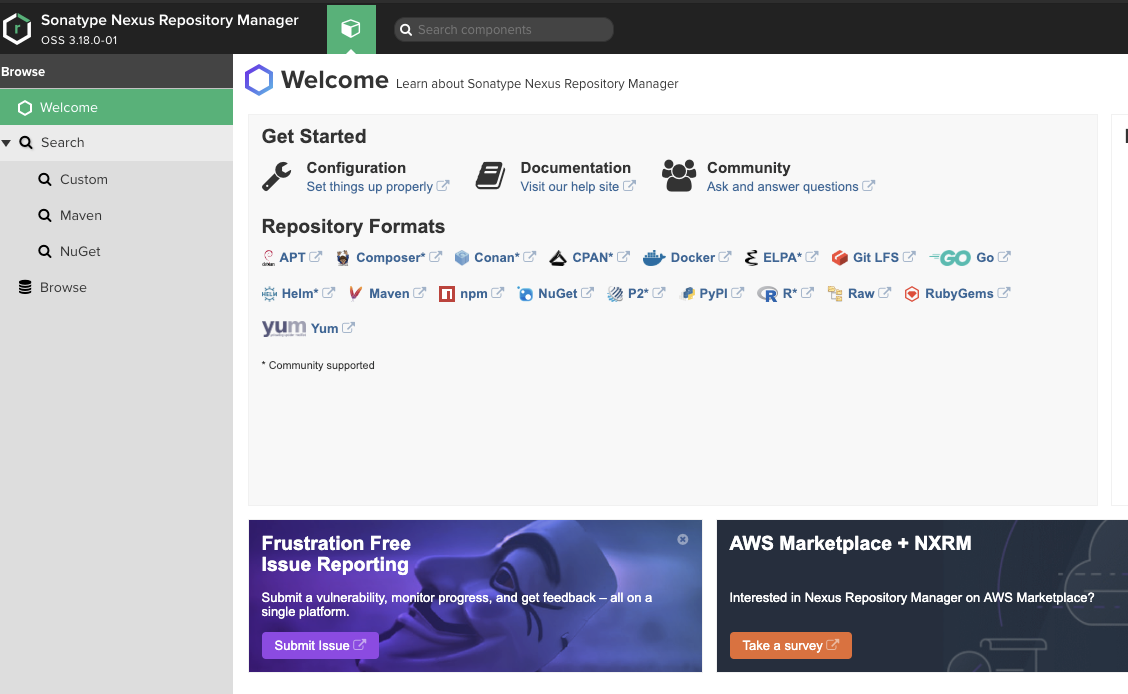Screen dimensions: 1128x694
Task: Click the Helm wheel logo icon
Action: 269,293
